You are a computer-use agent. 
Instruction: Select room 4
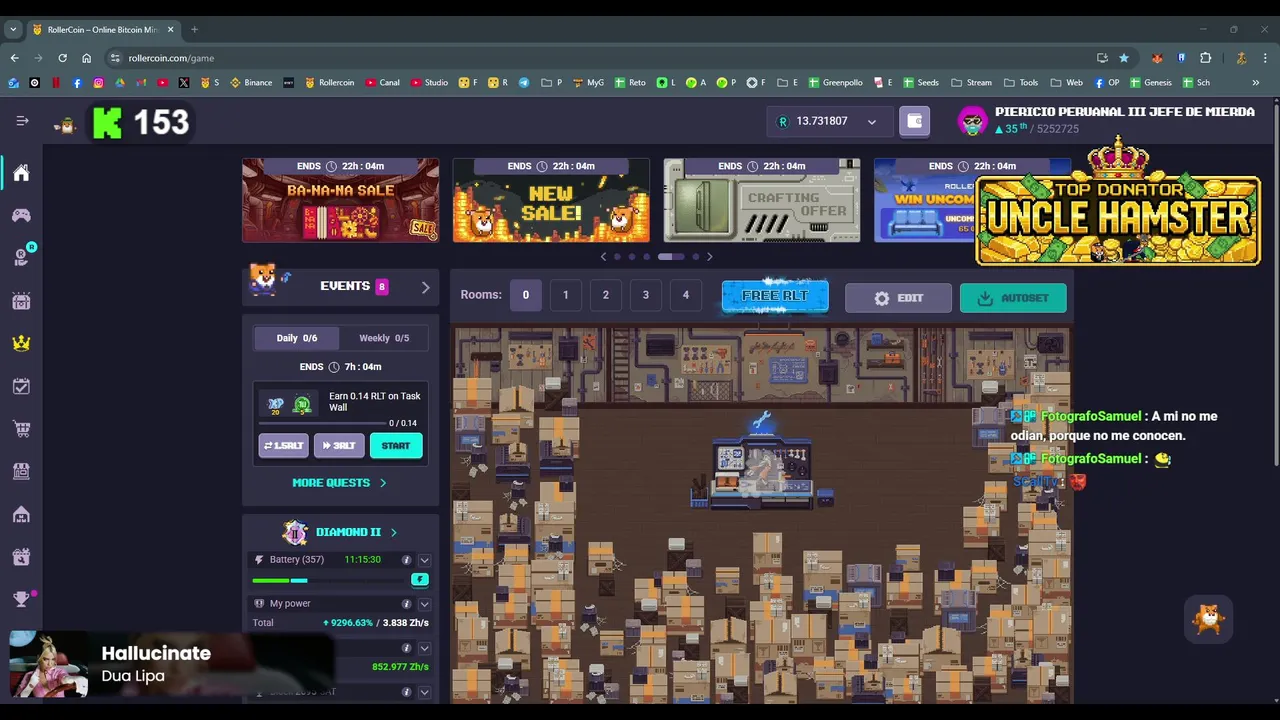(x=685, y=295)
